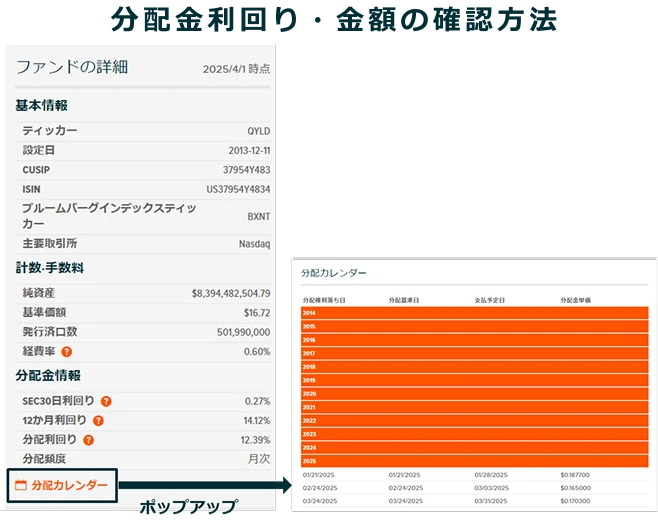The image size is (658, 530).
Task: Select the SEC30日利回り value 0.27%
Action: click(x=257, y=401)
